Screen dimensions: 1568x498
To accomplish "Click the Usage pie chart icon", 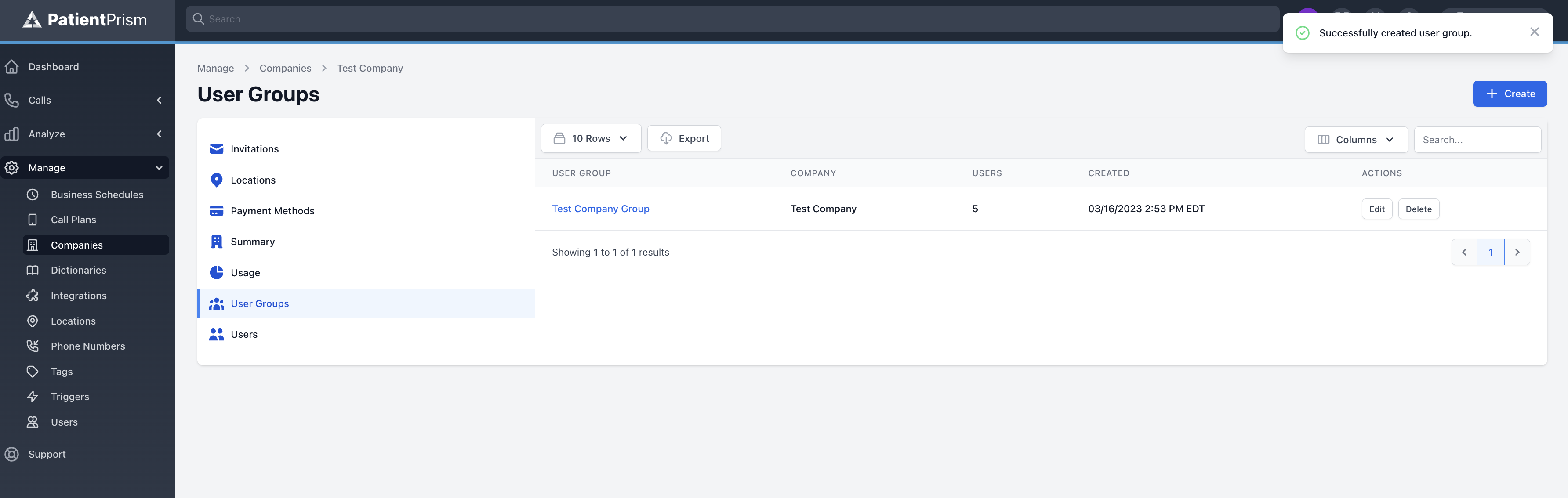I will 216,272.
